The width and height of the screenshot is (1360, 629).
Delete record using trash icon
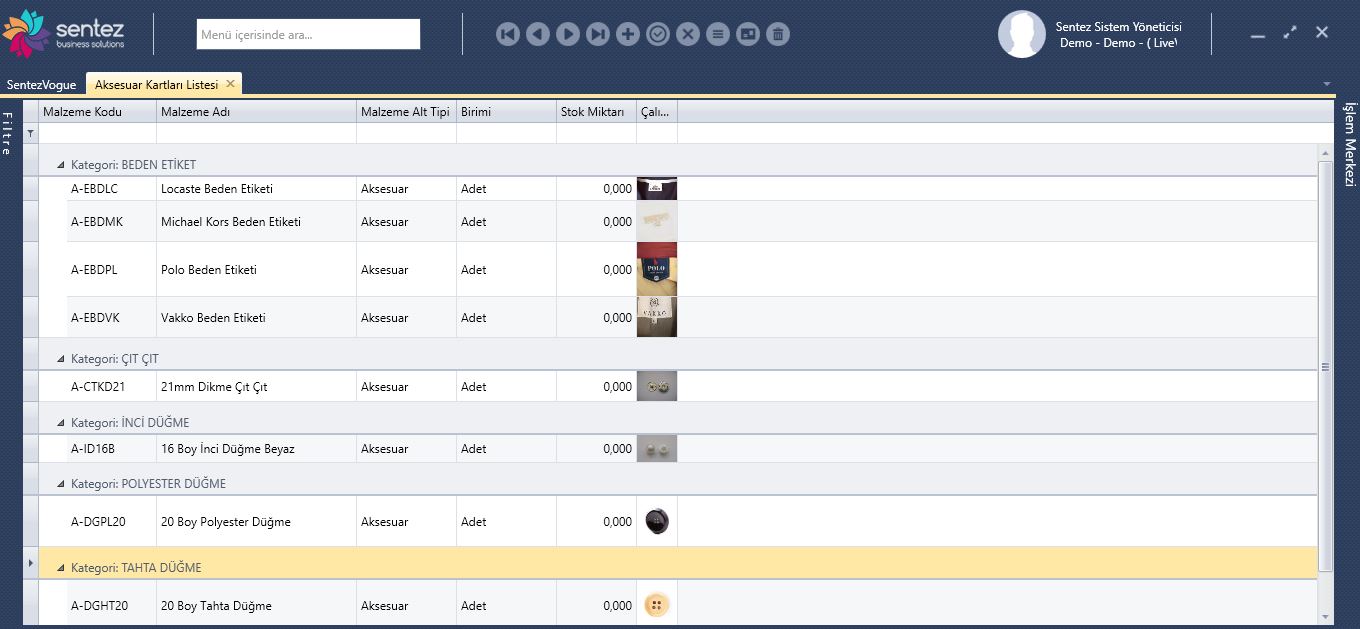click(777, 35)
